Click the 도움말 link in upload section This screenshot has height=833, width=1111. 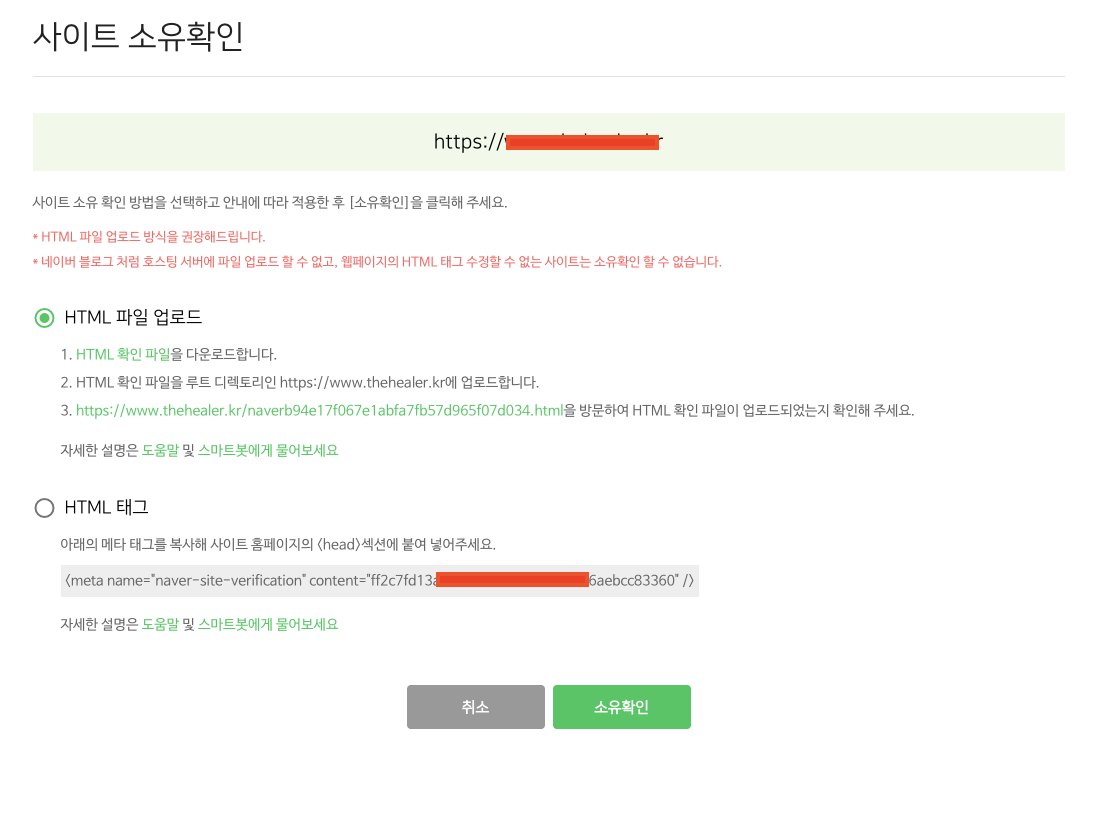(160, 452)
